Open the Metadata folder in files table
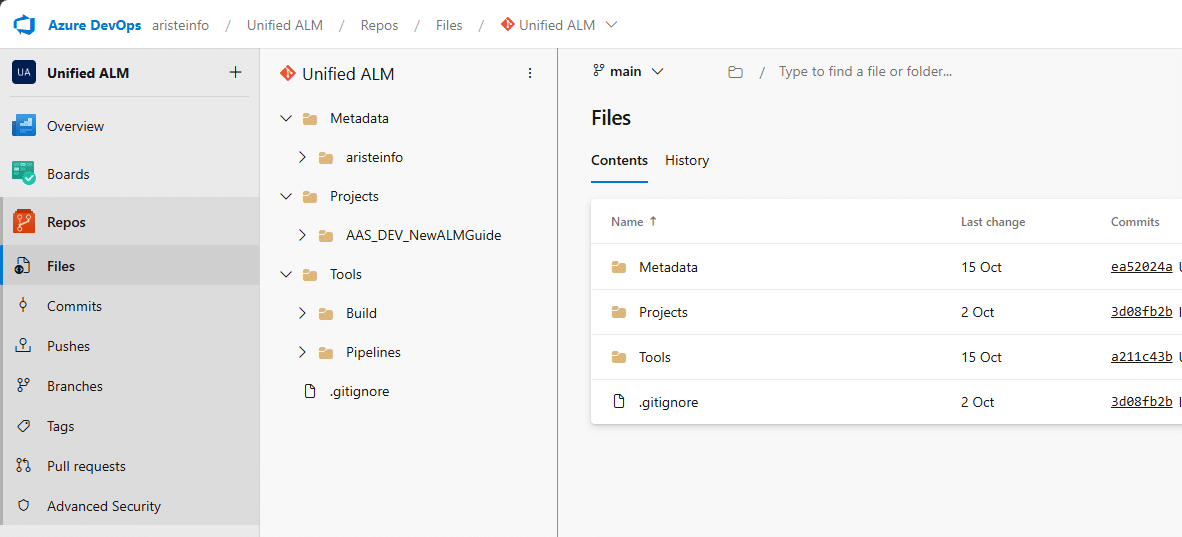The image size is (1182, 537). [668, 267]
